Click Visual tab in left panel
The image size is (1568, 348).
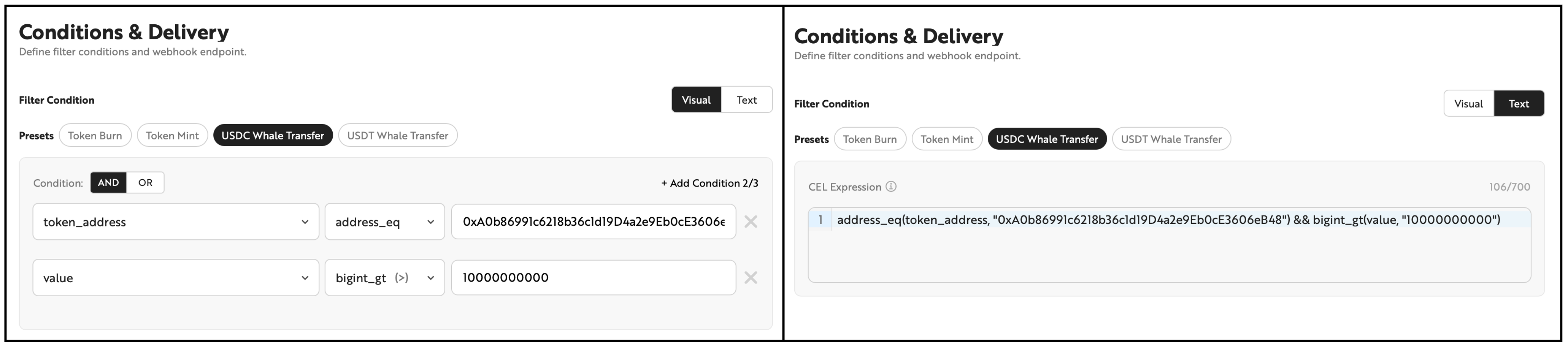[696, 100]
